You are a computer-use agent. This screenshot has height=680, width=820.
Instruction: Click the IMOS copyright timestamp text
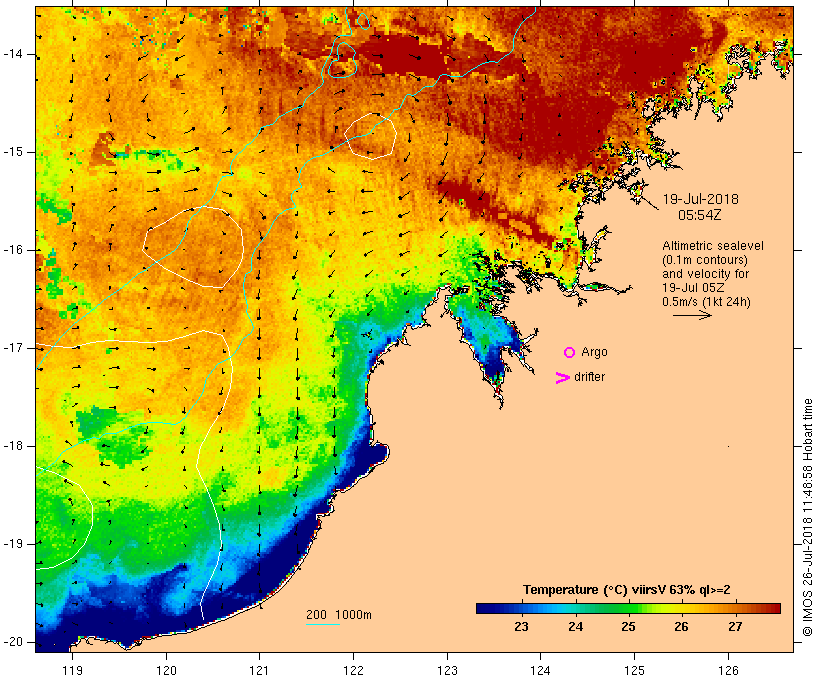pos(807,518)
